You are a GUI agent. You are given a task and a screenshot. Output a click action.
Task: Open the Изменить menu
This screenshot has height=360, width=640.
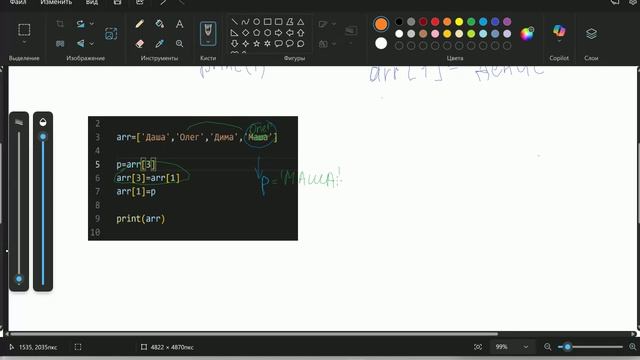[x=56, y=2]
